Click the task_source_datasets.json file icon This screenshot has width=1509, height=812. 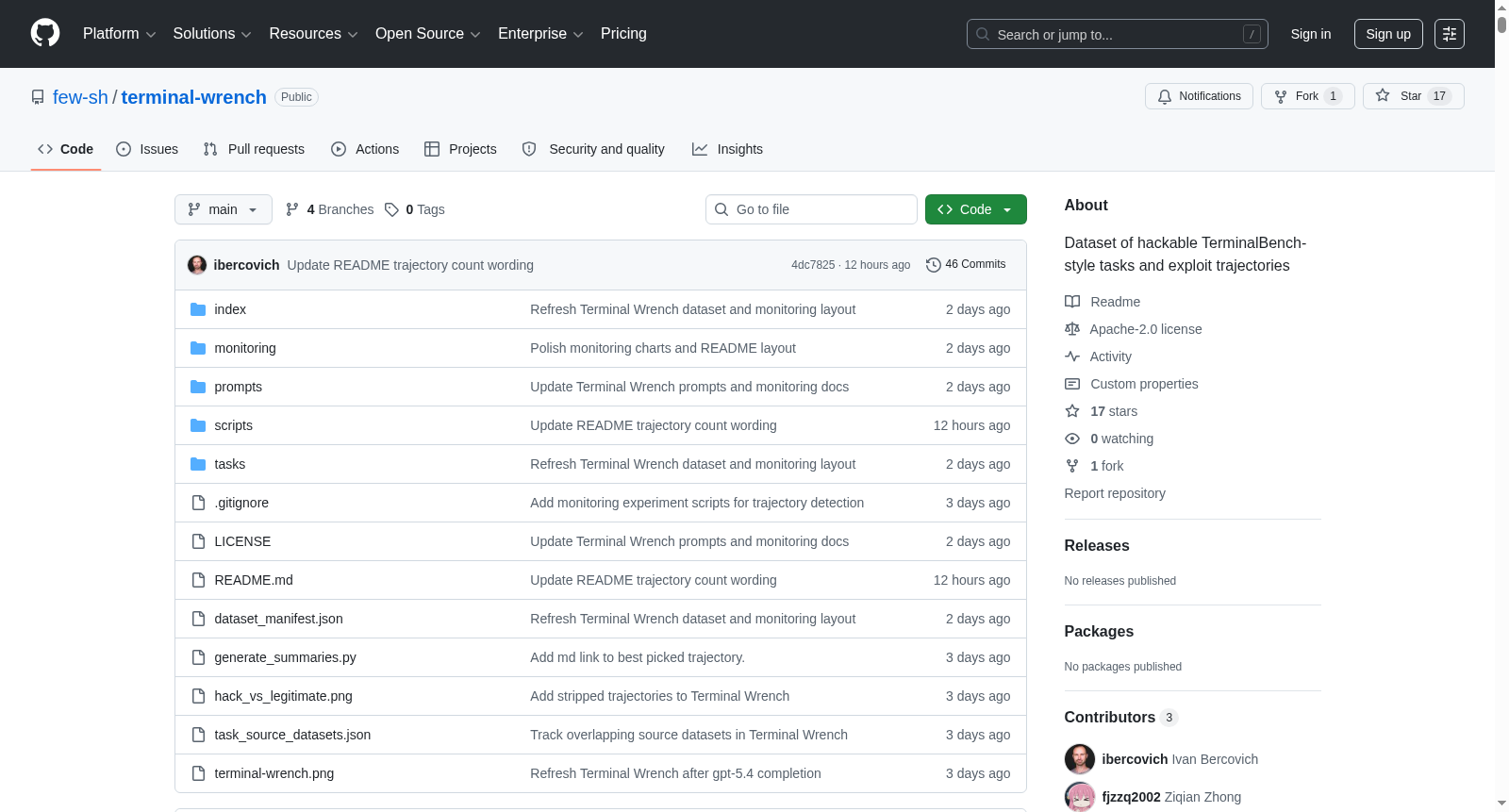pos(198,735)
